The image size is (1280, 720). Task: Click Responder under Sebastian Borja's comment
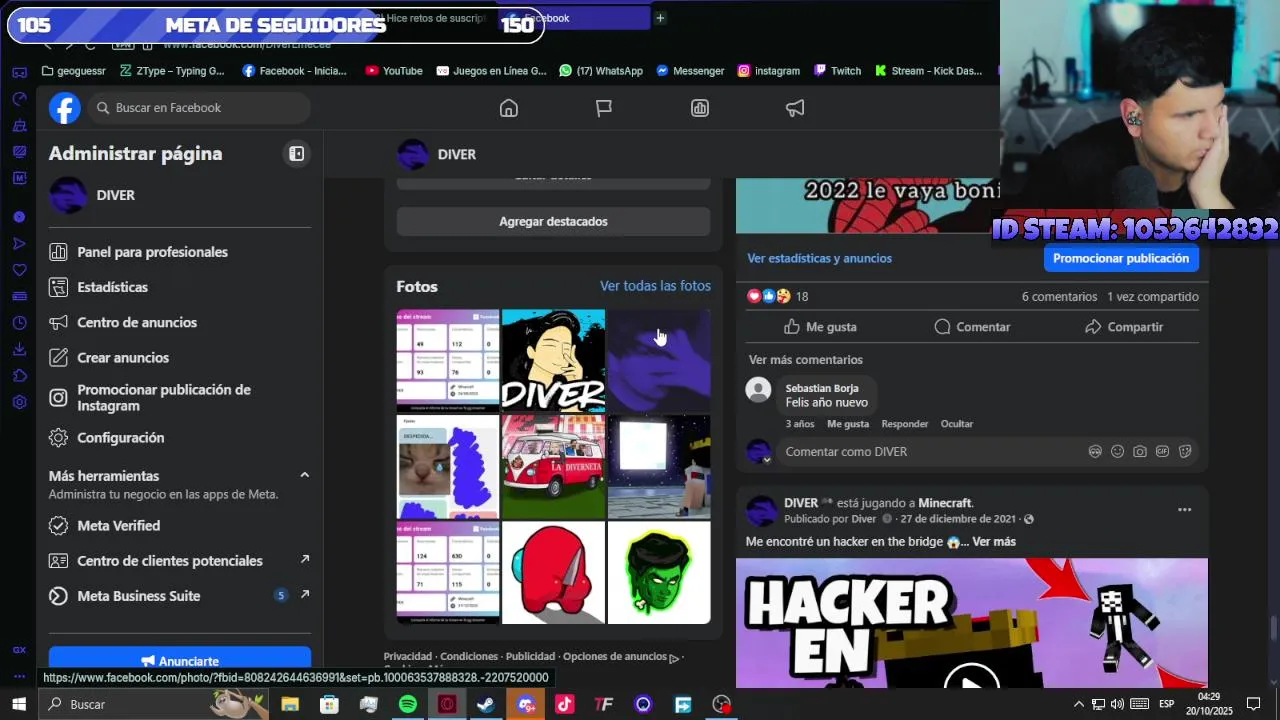click(x=905, y=424)
